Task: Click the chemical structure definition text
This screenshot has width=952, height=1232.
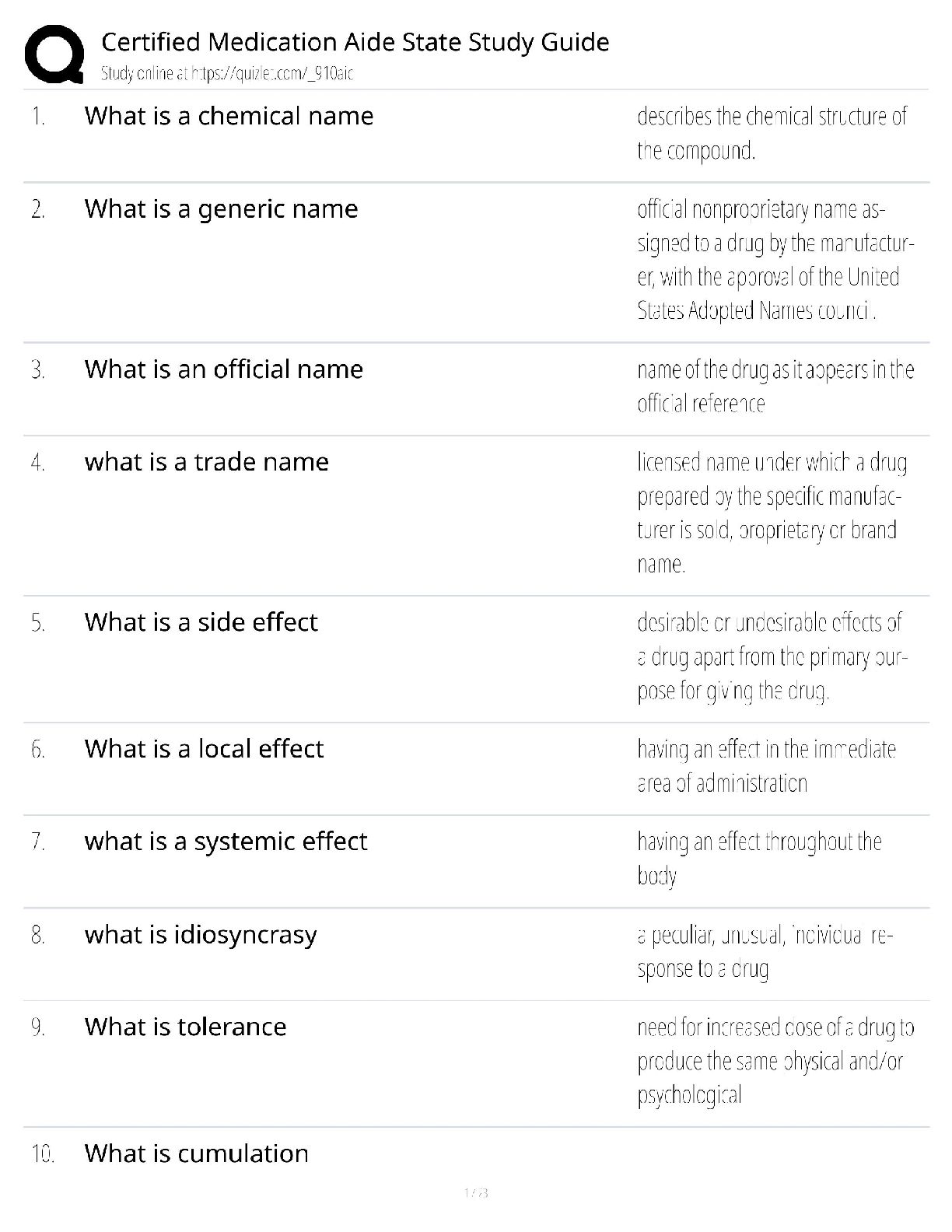Action: pos(772,133)
